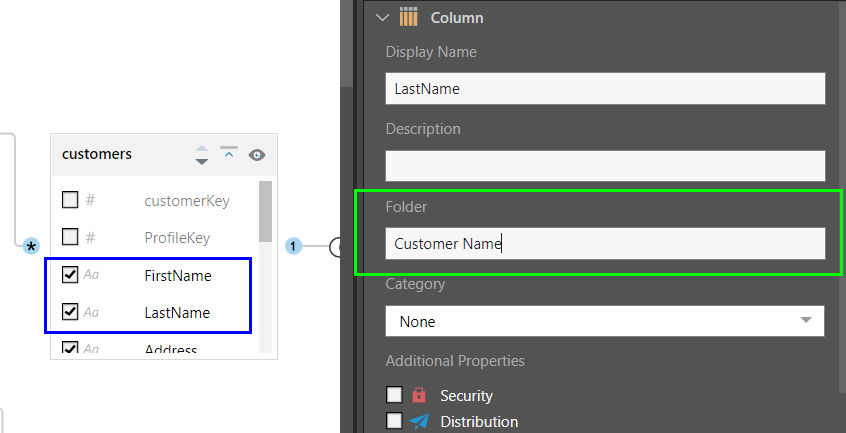The width and height of the screenshot is (846, 433).
Task: Click the number type icon beside customerKey
Action: 90,200
